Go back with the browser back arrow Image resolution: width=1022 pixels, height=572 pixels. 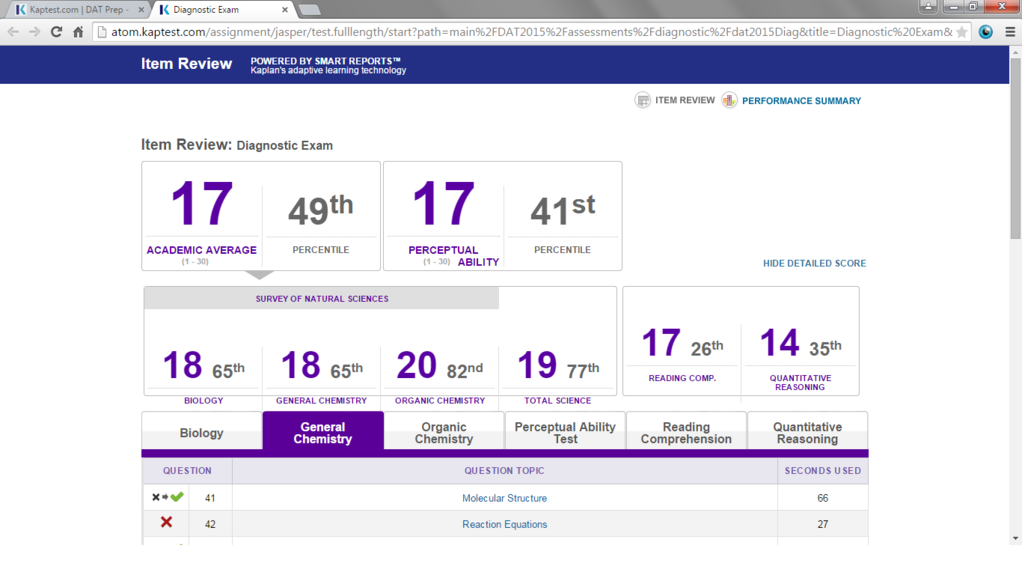13,32
